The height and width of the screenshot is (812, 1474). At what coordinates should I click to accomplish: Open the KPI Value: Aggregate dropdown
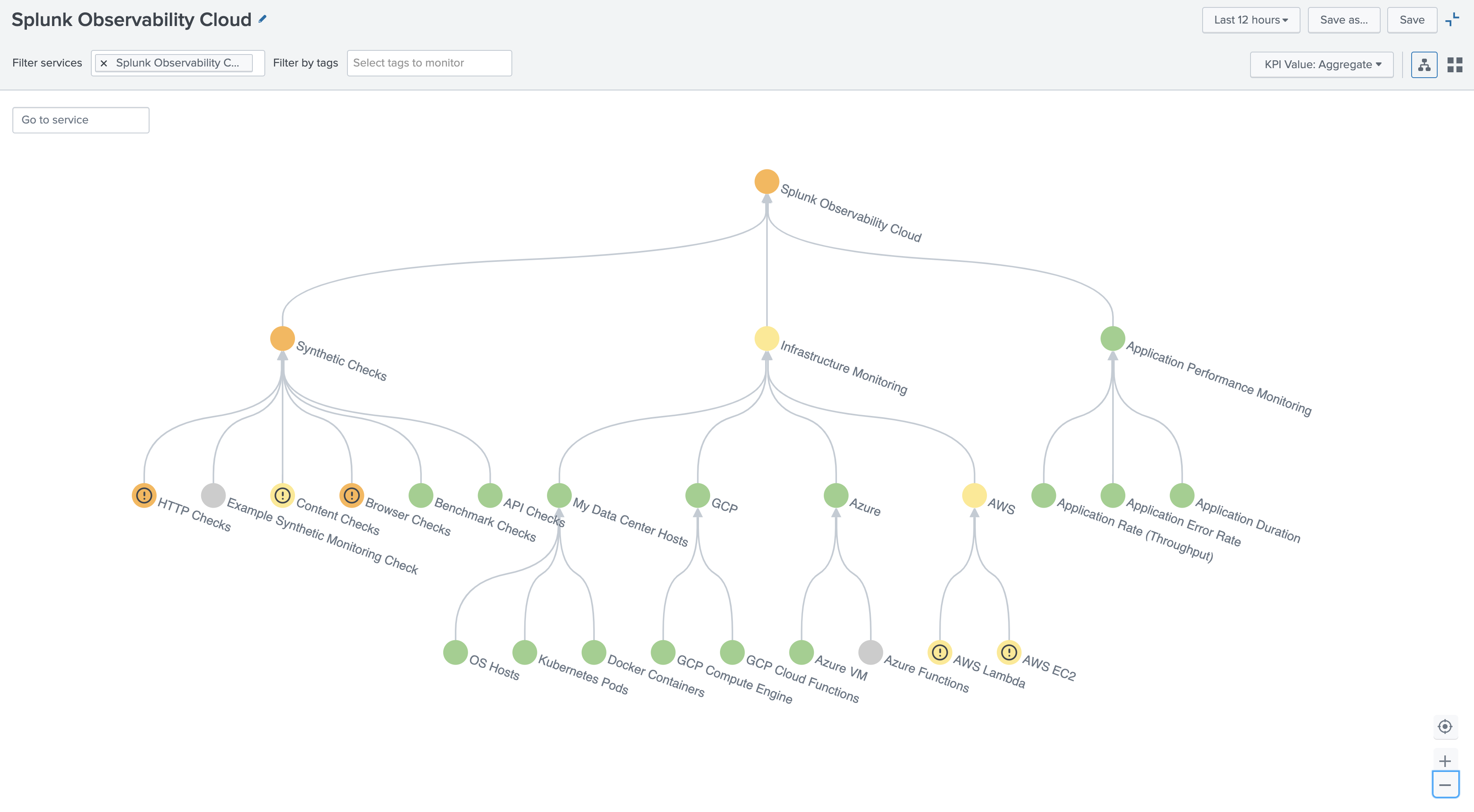point(1321,65)
